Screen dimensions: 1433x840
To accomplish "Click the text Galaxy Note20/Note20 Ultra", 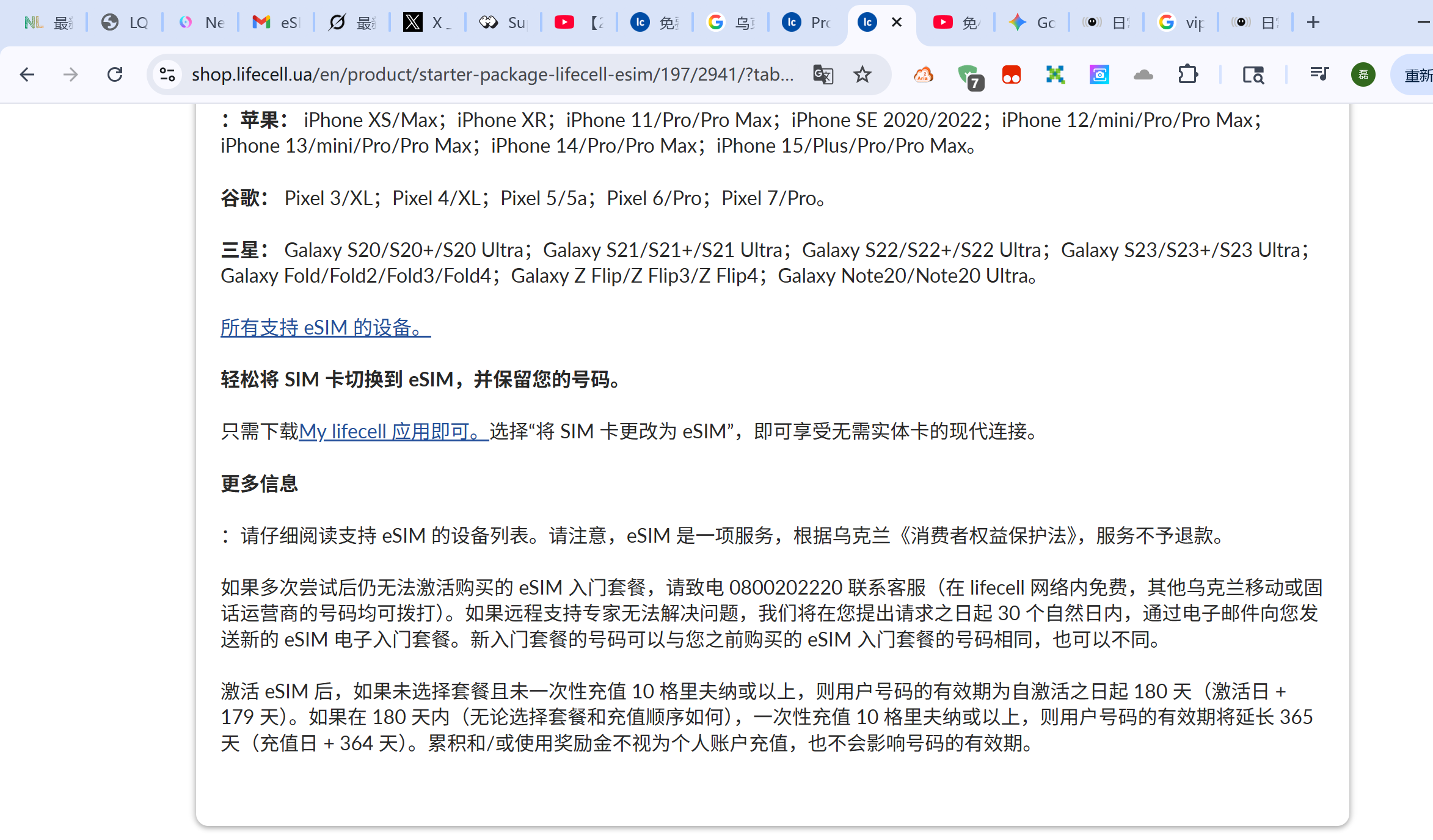I will (903, 276).
